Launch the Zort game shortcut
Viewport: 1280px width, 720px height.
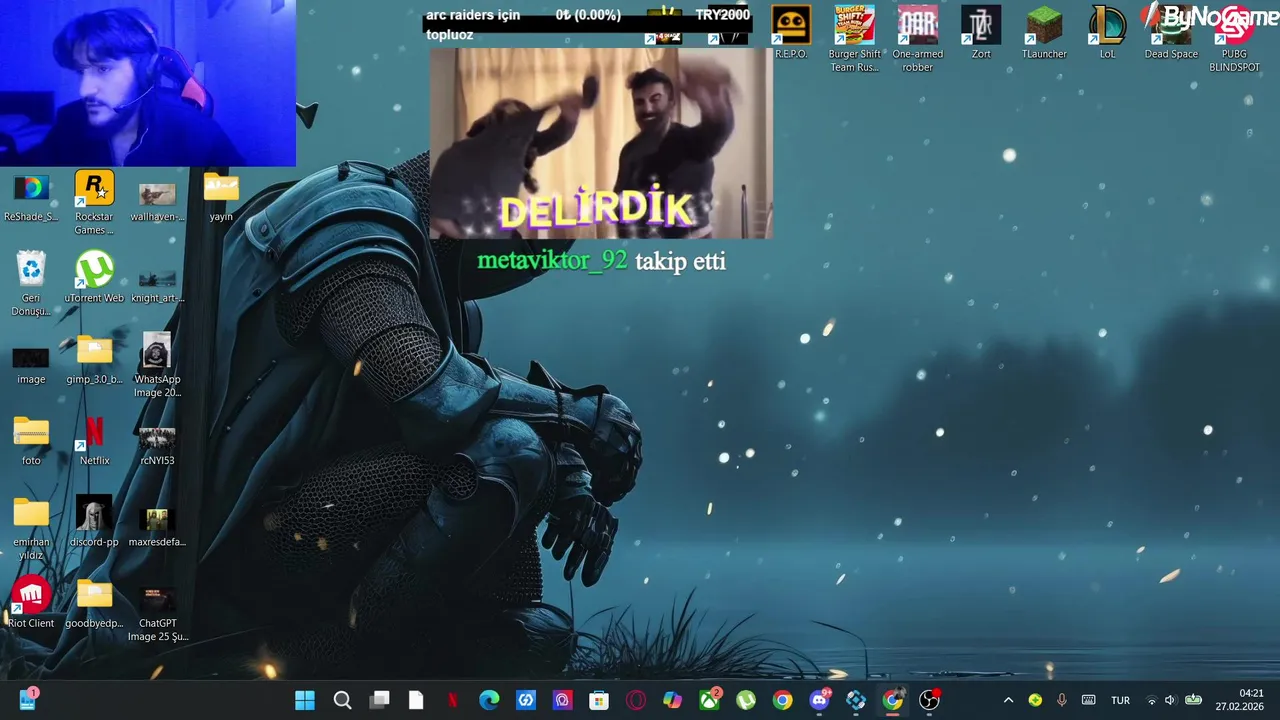981,33
